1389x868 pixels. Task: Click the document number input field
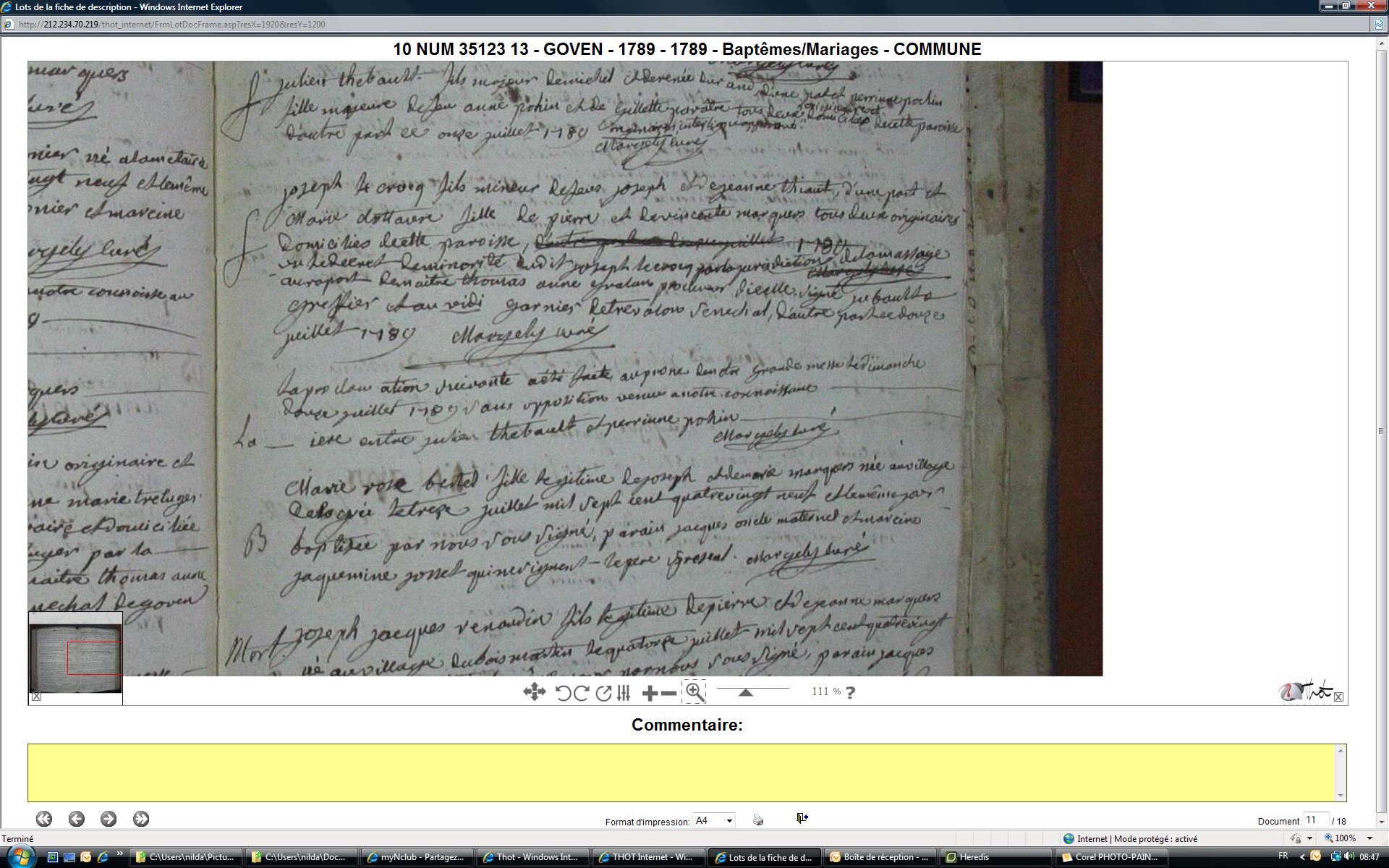click(x=1315, y=820)
